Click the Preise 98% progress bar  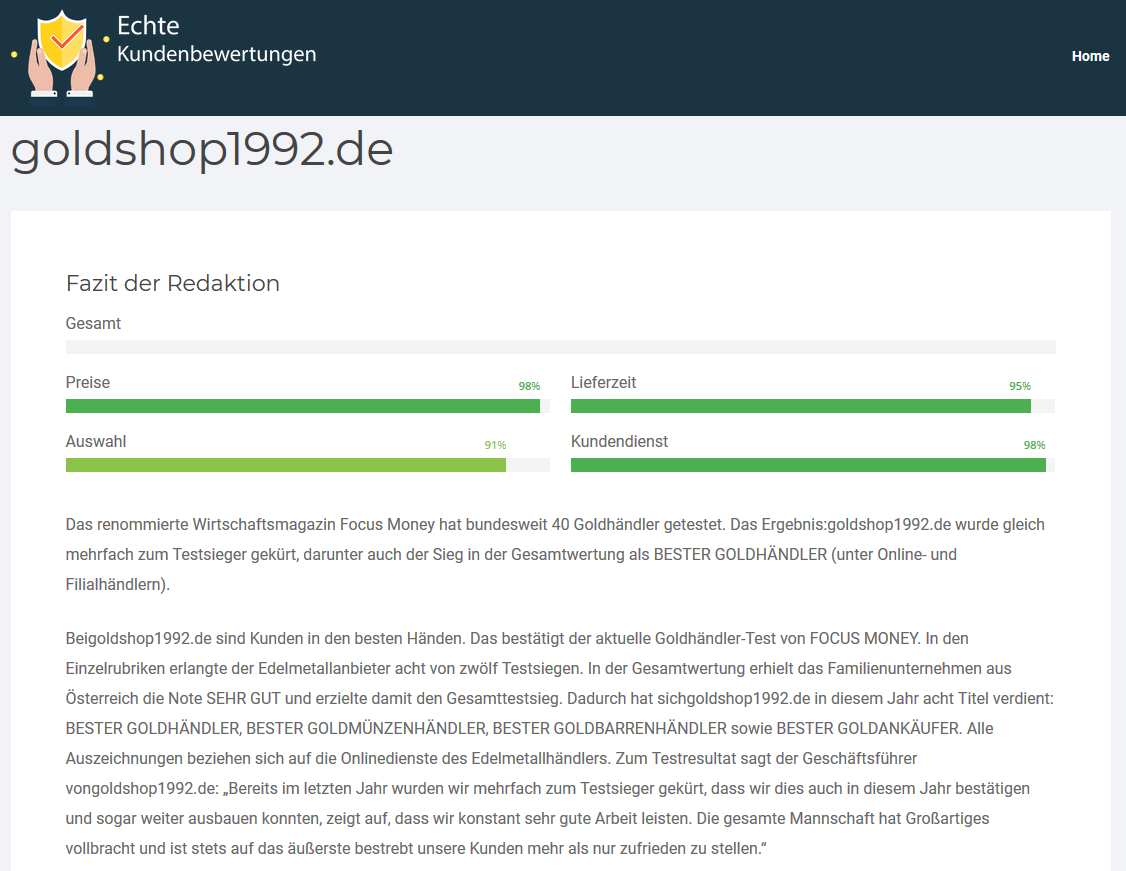(x=307, y=406)
